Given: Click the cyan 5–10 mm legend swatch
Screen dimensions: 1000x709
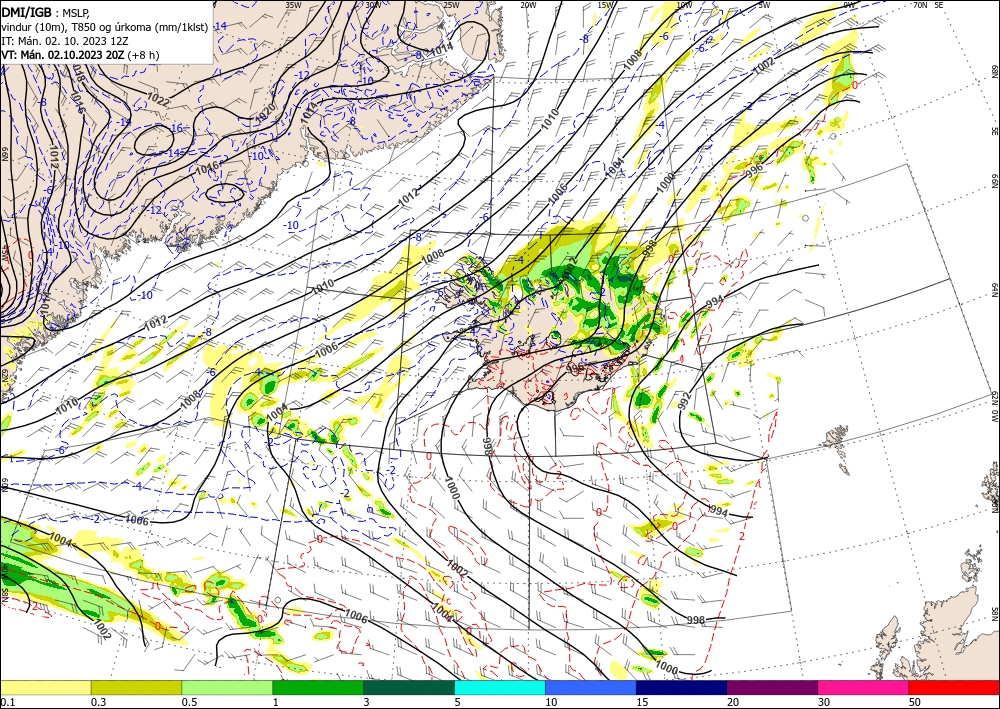Looking at the screenshot, I should (500, 687).
